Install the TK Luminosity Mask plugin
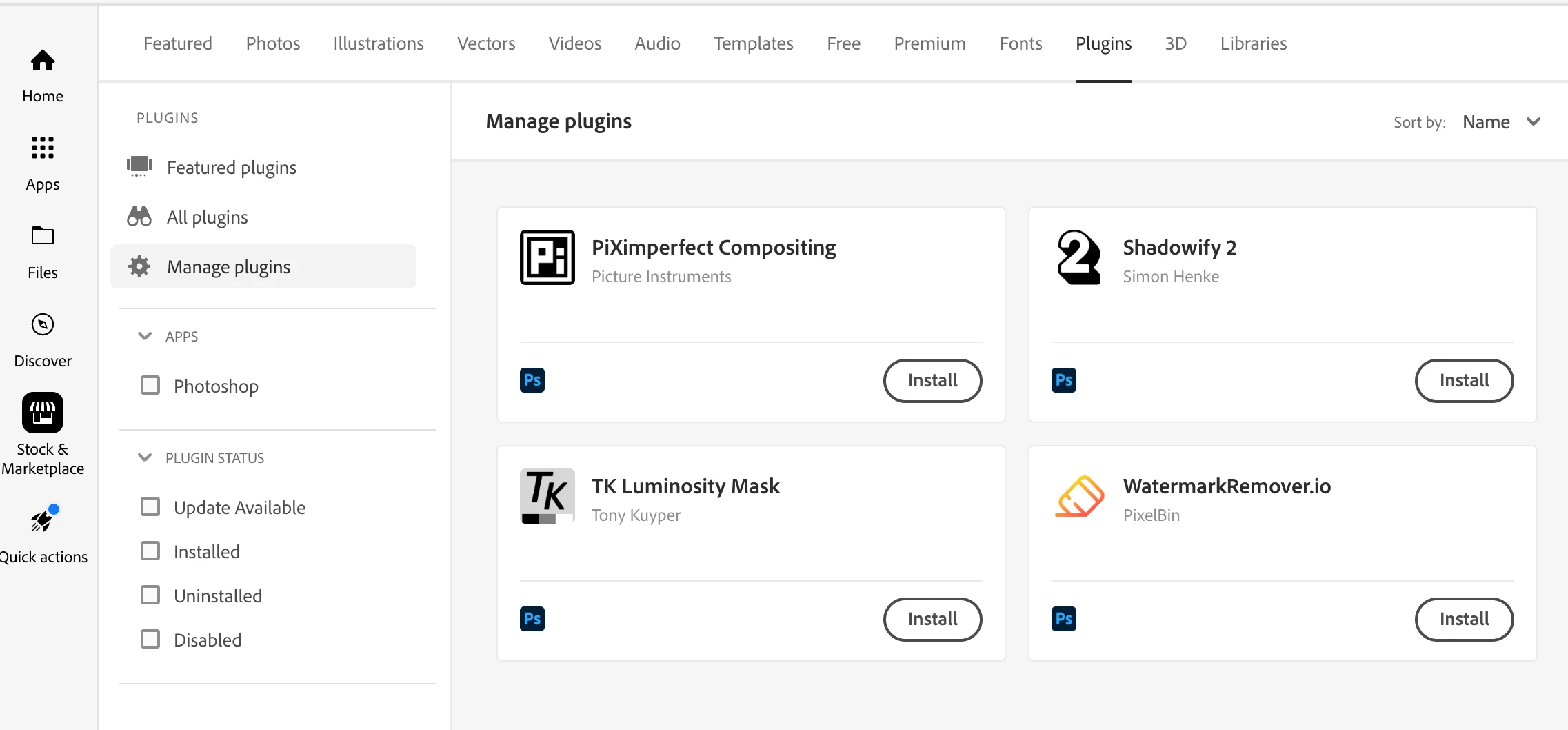 [x=933, y=619]
